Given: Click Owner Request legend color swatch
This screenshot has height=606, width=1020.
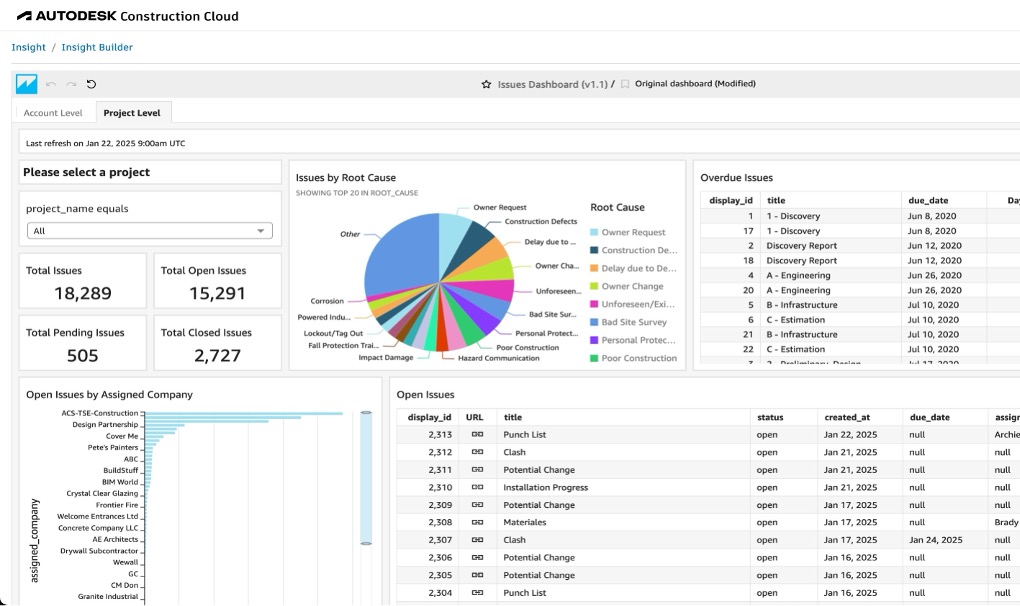Looking at the screenshot, I should (x=594, y=232).
